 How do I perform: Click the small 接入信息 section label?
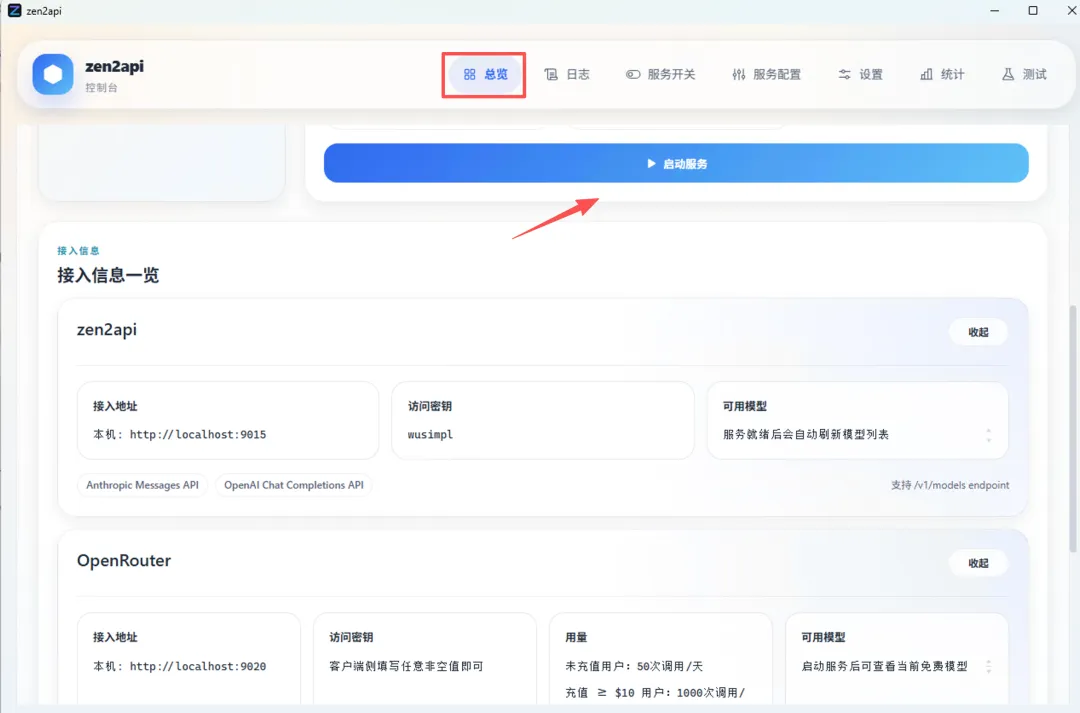point(79,250)
